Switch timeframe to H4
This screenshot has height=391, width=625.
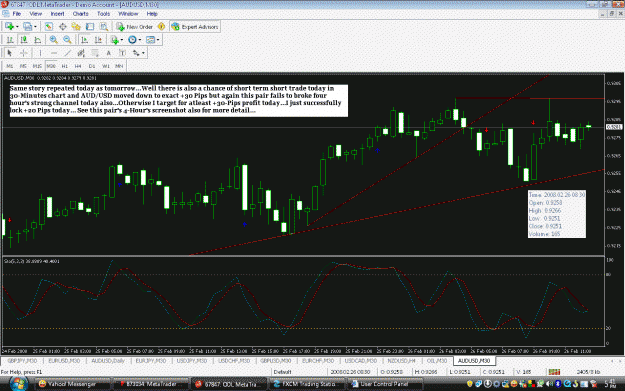(78, 66)
